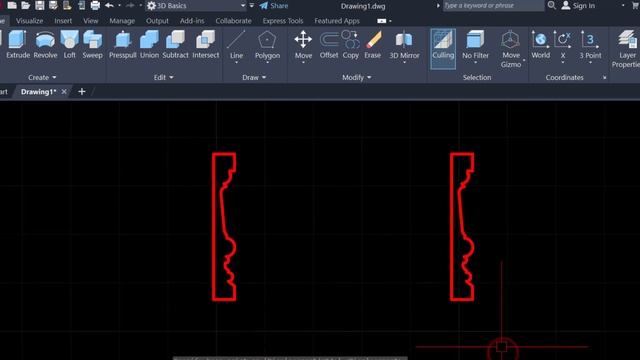The width and height of the screenshot is (640, 360).
Task: Open the Coordinates panel dialog launcher
Action: [604, 78]
